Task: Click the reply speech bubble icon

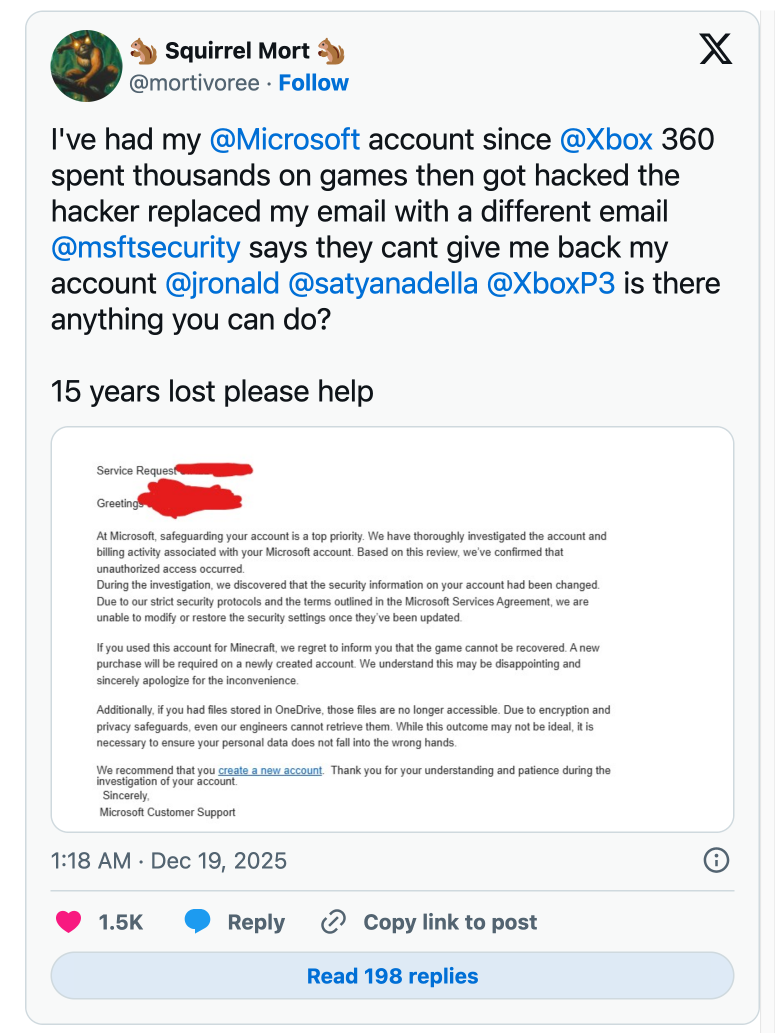Action: 198,922
